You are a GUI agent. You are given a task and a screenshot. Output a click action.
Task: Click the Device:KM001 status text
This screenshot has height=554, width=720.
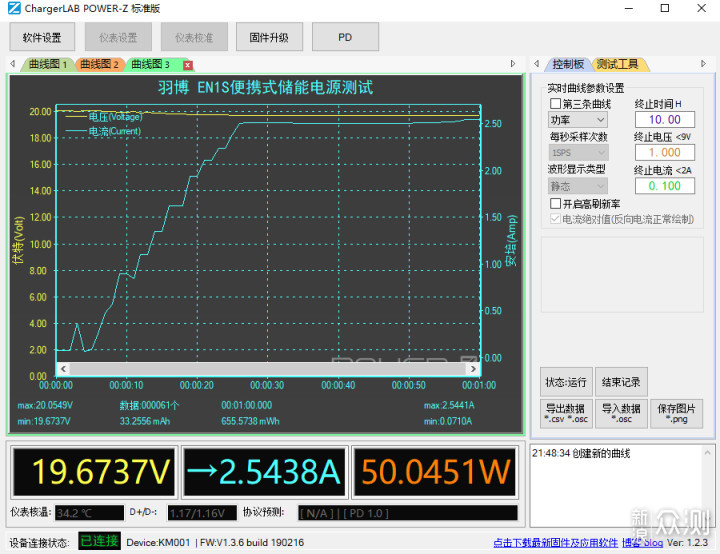(158, 543)
